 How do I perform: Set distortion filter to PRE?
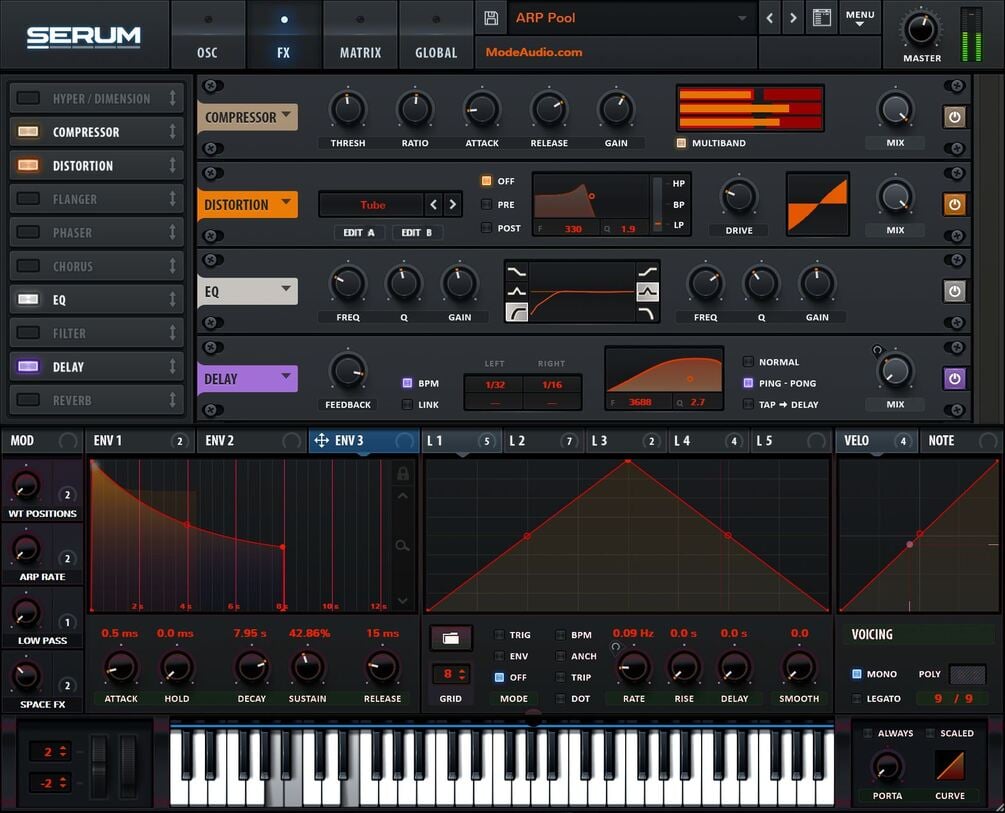point(486,205)
